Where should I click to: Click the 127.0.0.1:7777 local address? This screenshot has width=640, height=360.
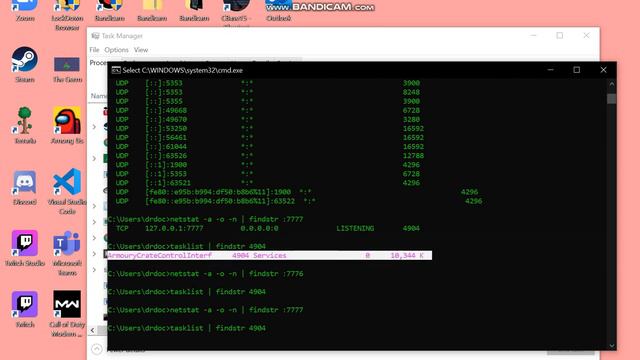(x=174, y=228)
